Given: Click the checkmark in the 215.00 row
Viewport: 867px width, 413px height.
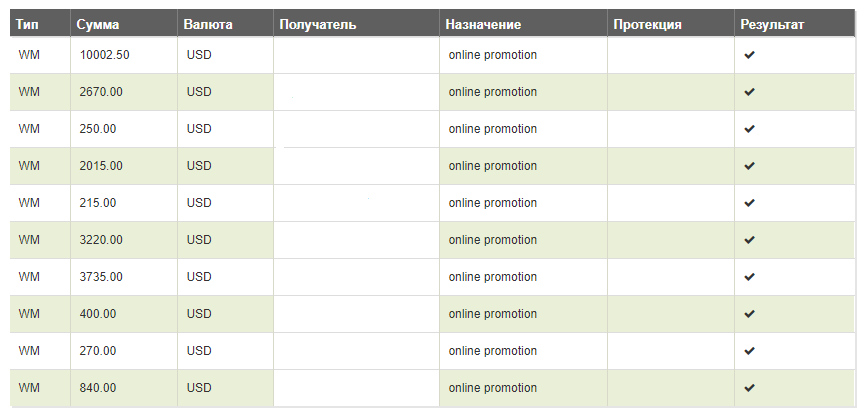Looking at the screenshot, I should tap(749, 203).
